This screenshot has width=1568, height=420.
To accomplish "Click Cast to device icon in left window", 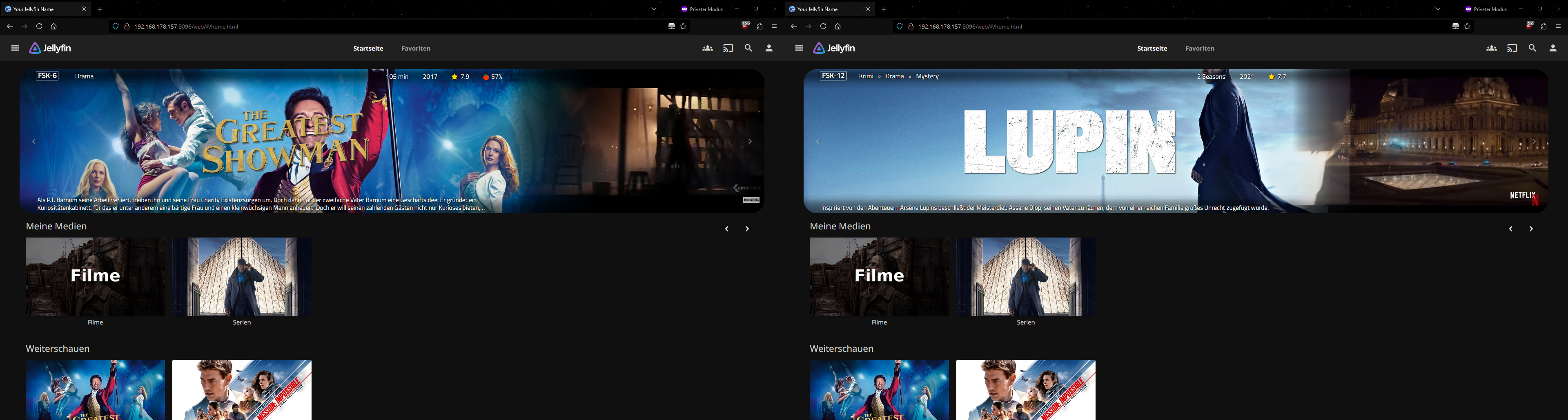I will (x=728, y=48).
